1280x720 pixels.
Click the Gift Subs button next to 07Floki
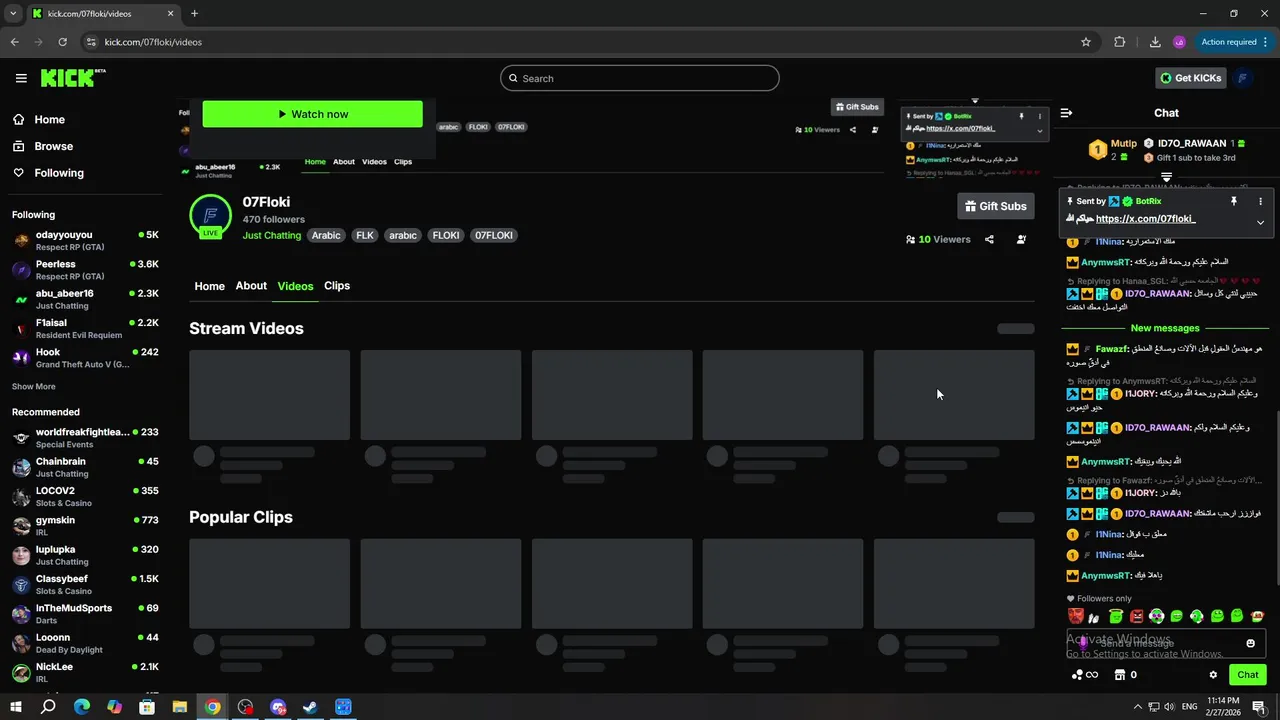point(995,206)
